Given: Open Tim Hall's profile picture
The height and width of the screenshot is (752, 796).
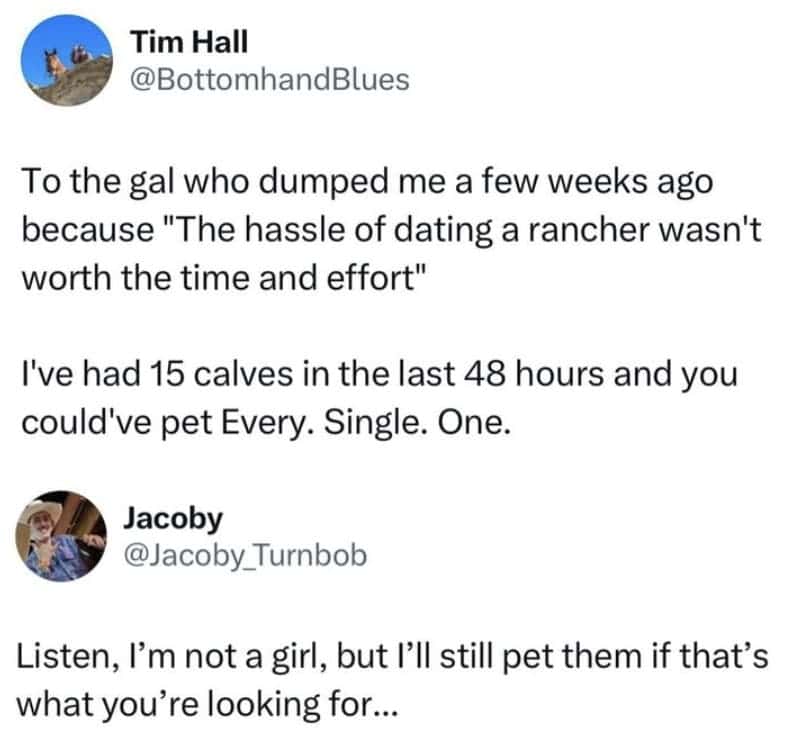Looking at the screenshot, I should click(x=68, y=60).
